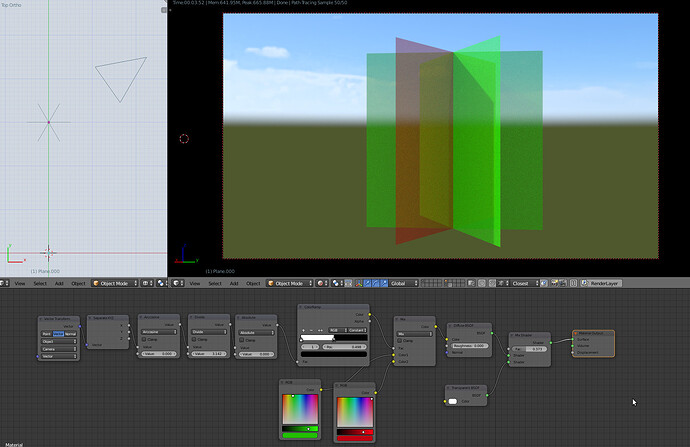
Task: Click the RenderLayer icon
Action: coord(584,283)
